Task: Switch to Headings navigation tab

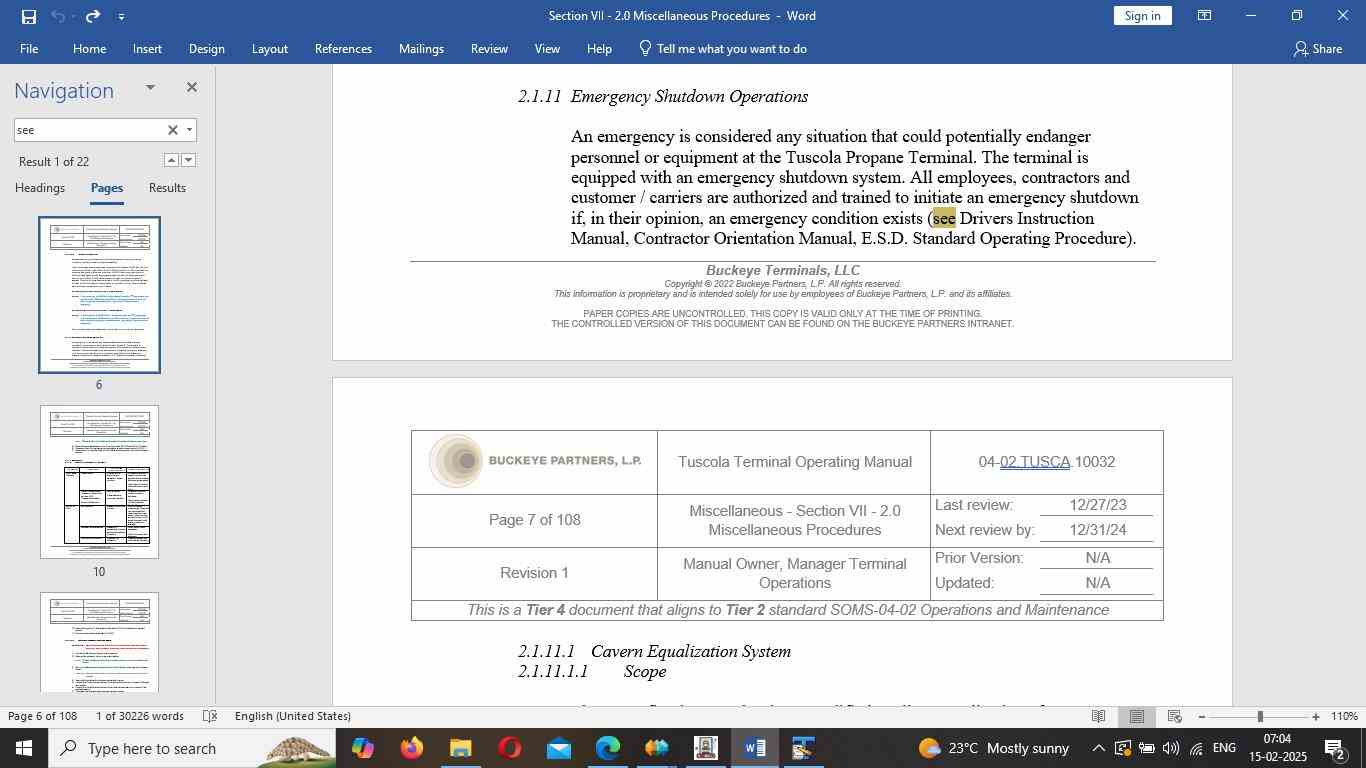Action: coord(40,188)
